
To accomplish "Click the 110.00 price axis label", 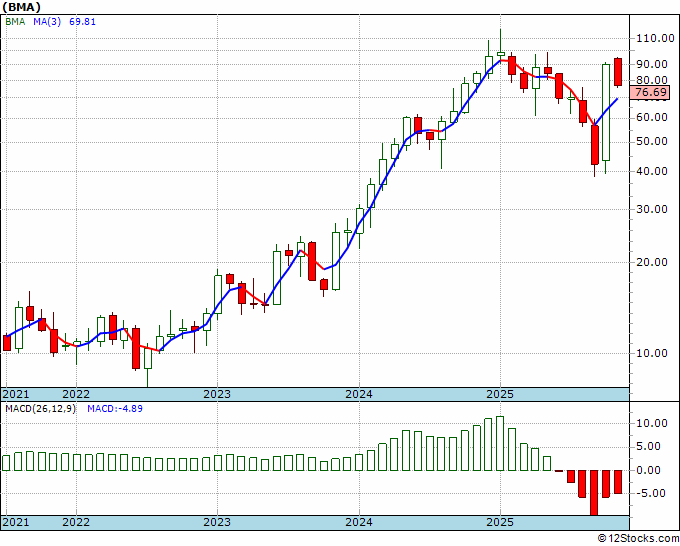I will (655, 38).
